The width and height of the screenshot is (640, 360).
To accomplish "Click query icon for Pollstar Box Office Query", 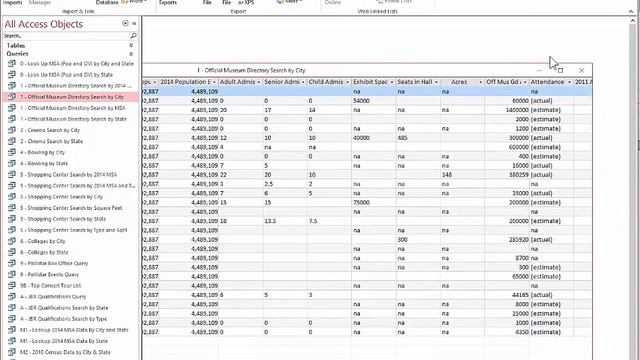I will point(12,263).
